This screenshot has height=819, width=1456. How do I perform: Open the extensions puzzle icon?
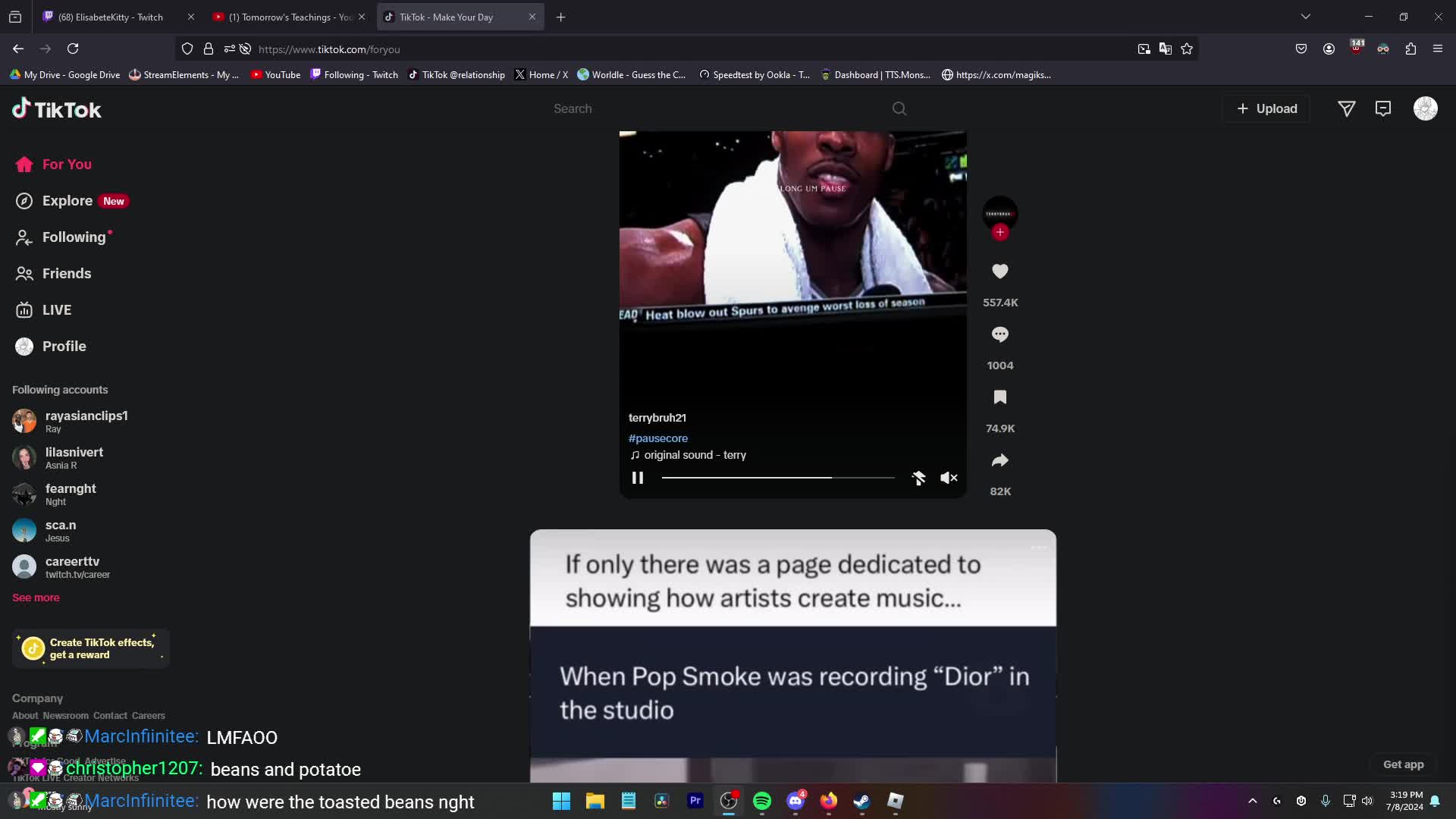click(1410, 49)
